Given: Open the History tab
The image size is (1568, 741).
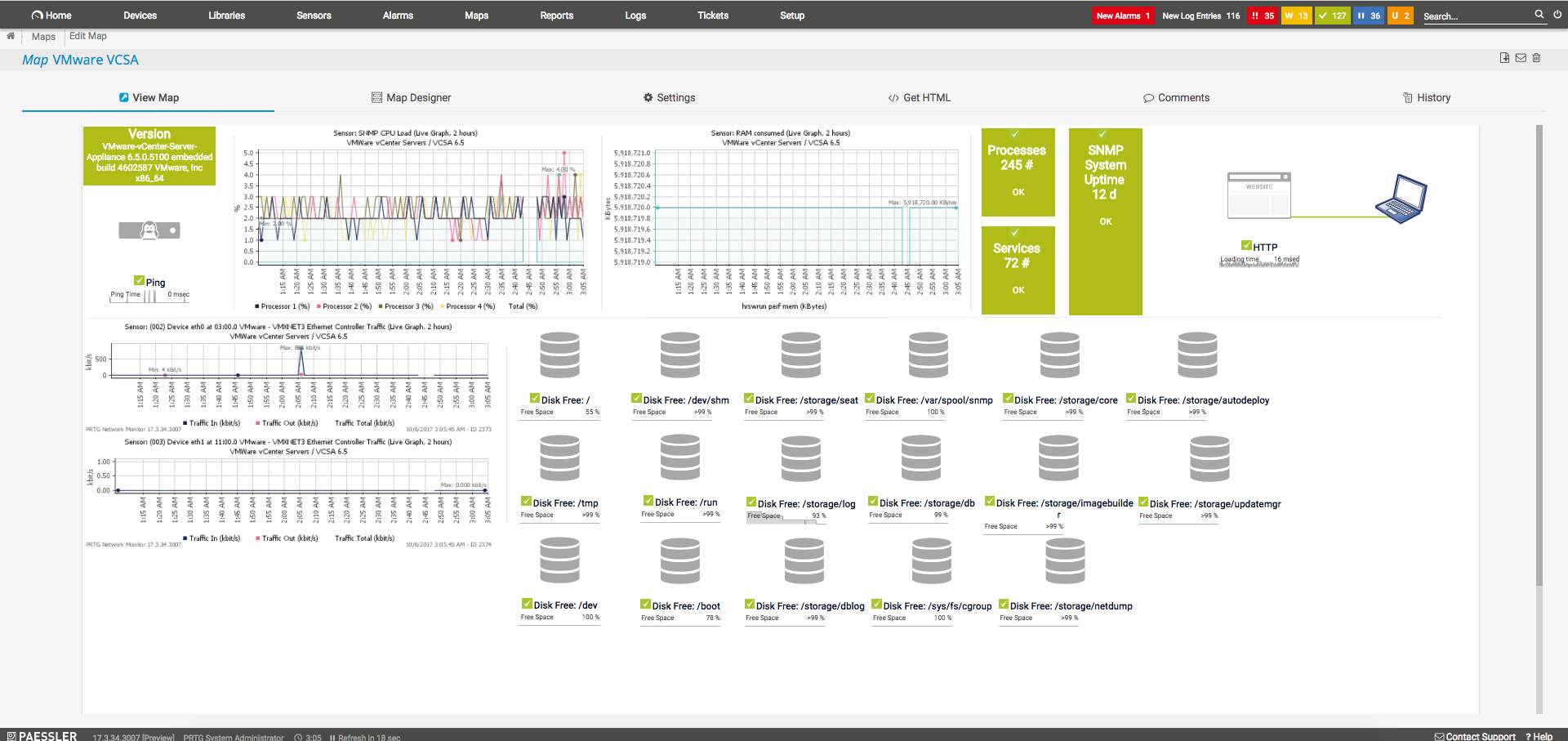Looking at the screenshot, I should coord(1427,97).
